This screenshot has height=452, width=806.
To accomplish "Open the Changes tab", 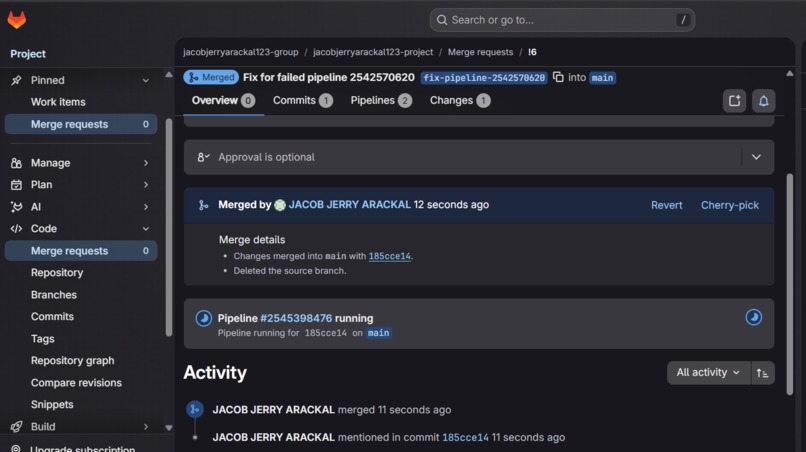I will point(460,101).
